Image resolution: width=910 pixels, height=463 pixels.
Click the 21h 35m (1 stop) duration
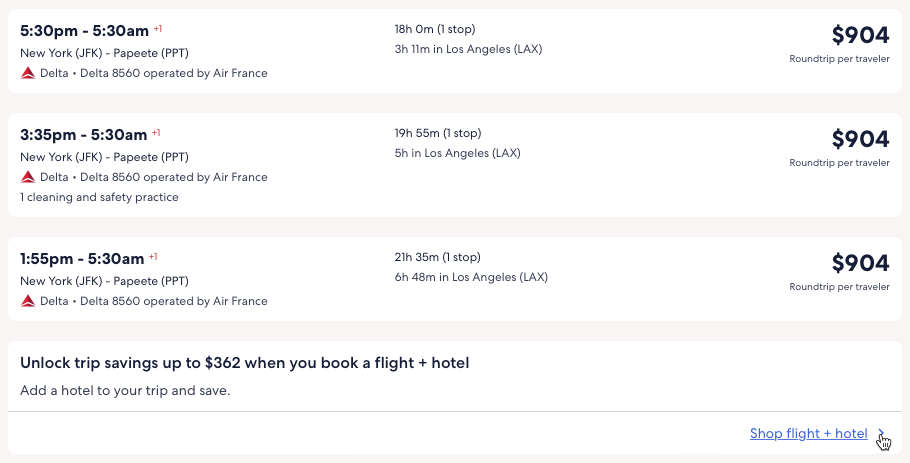pos(438,257)
